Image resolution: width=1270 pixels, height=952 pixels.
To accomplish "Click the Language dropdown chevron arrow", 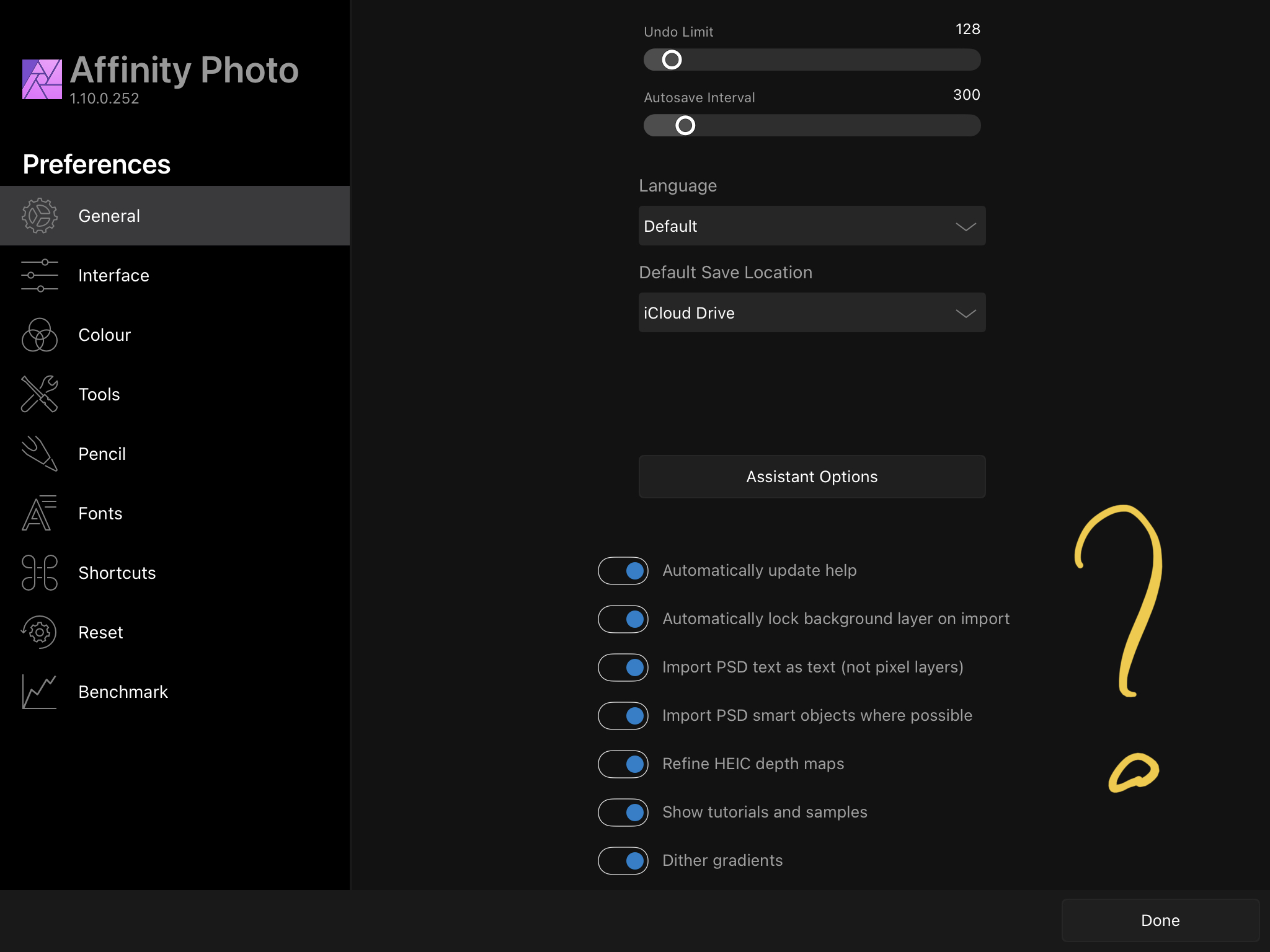I will (x=966, y=227).
